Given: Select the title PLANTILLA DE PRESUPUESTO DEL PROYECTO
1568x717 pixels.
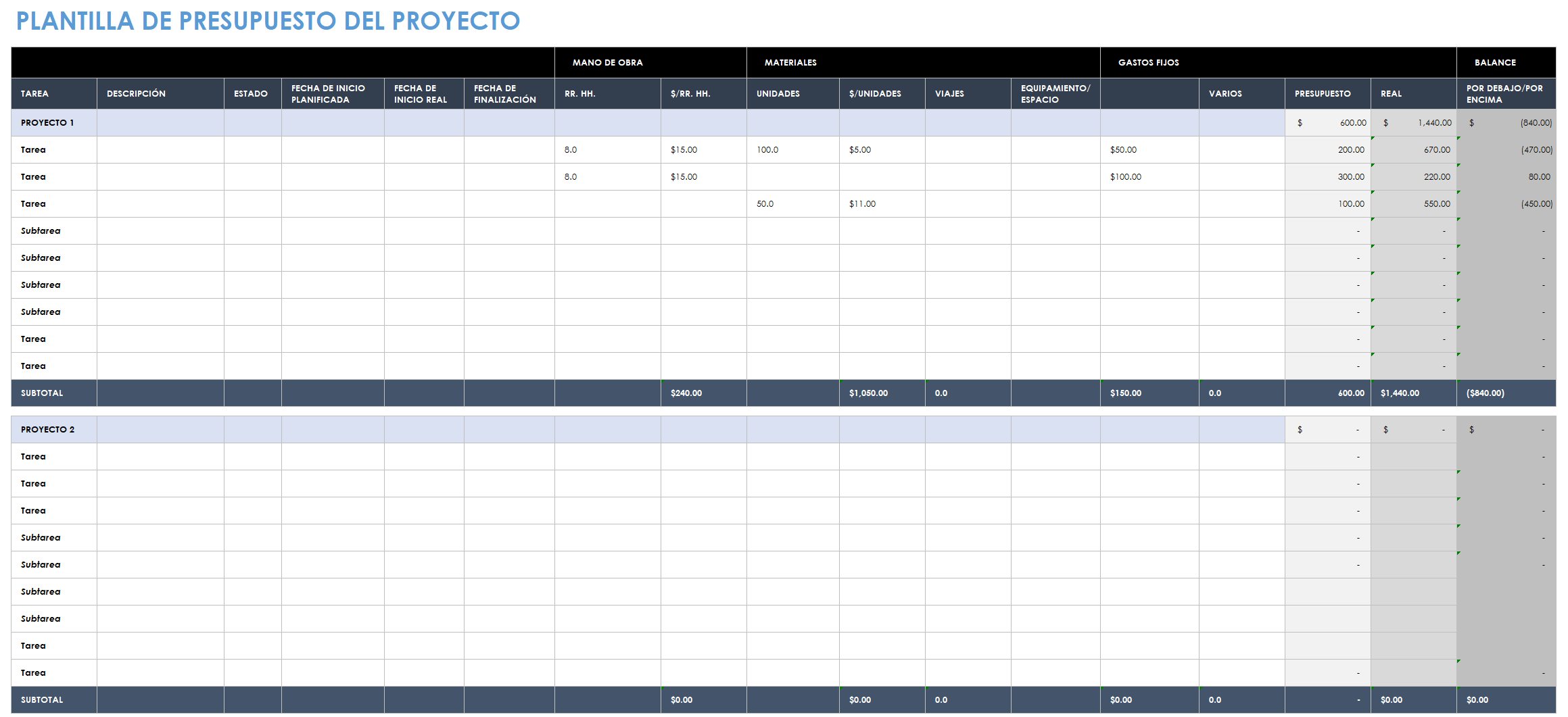Looking at the screenshot, I should 268,21.
